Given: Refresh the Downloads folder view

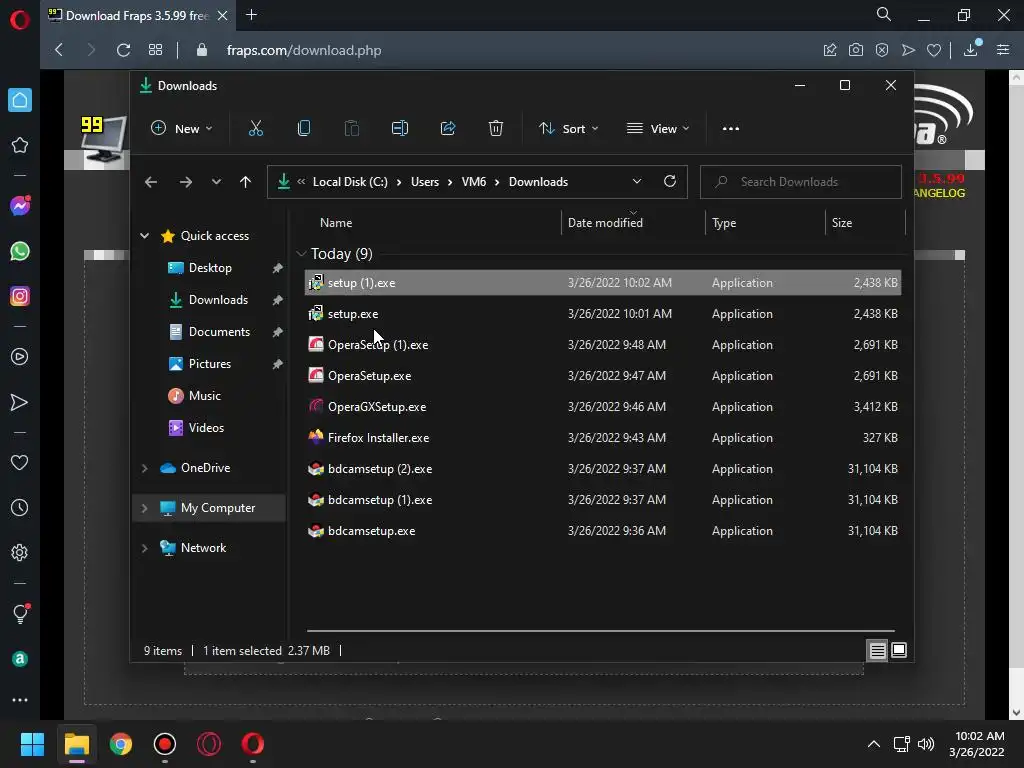Looking at the screenshot, I should pos(670,182).
